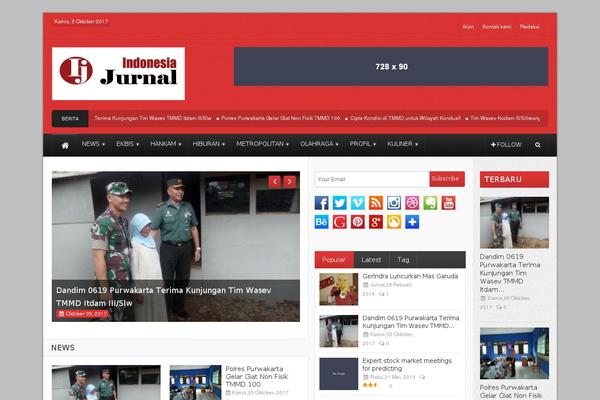Open the Redaksi top link
The image size is (600, 400).
[x=530, y=27]
